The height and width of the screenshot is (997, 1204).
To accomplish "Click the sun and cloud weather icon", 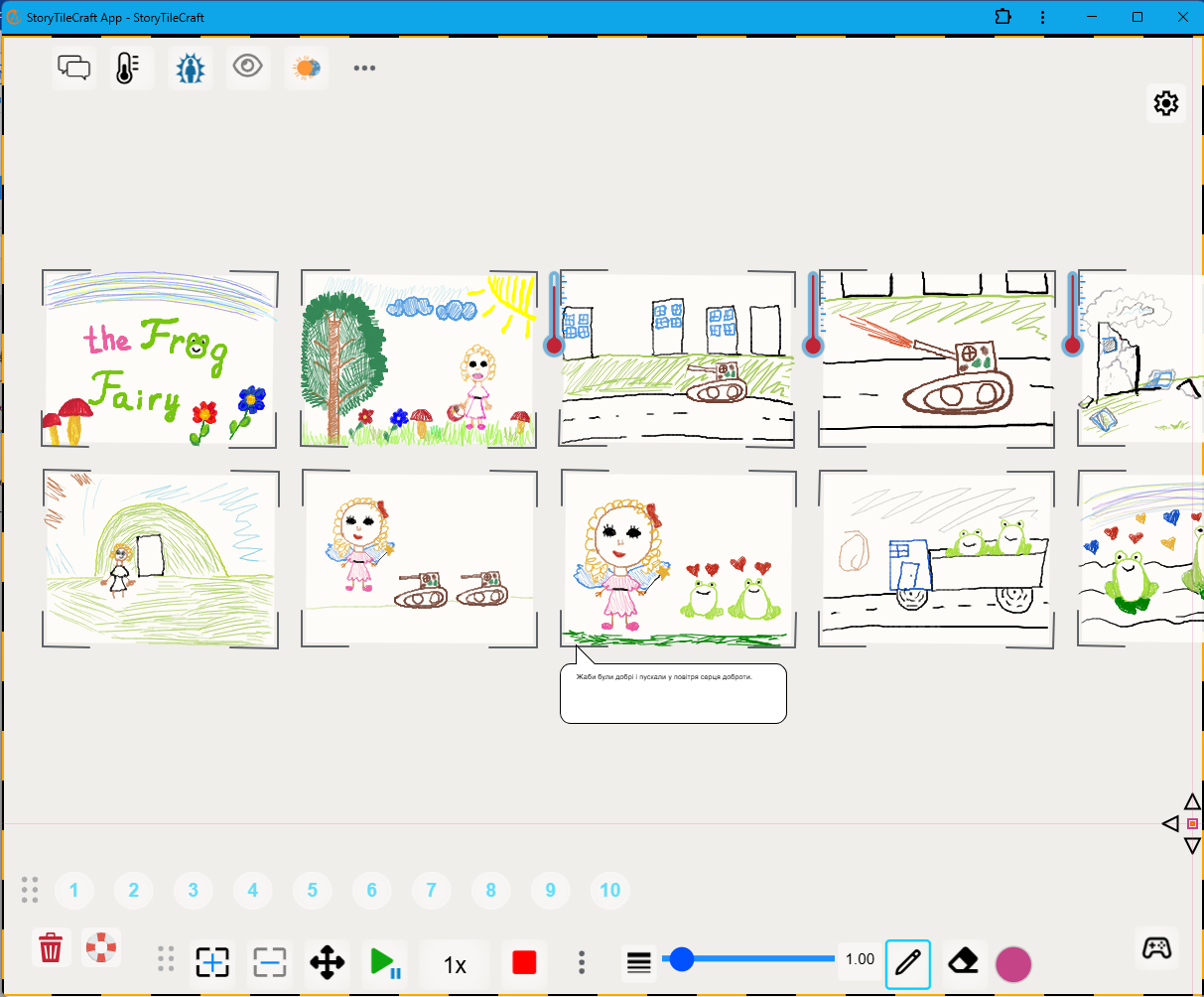I will click(306, 68).
